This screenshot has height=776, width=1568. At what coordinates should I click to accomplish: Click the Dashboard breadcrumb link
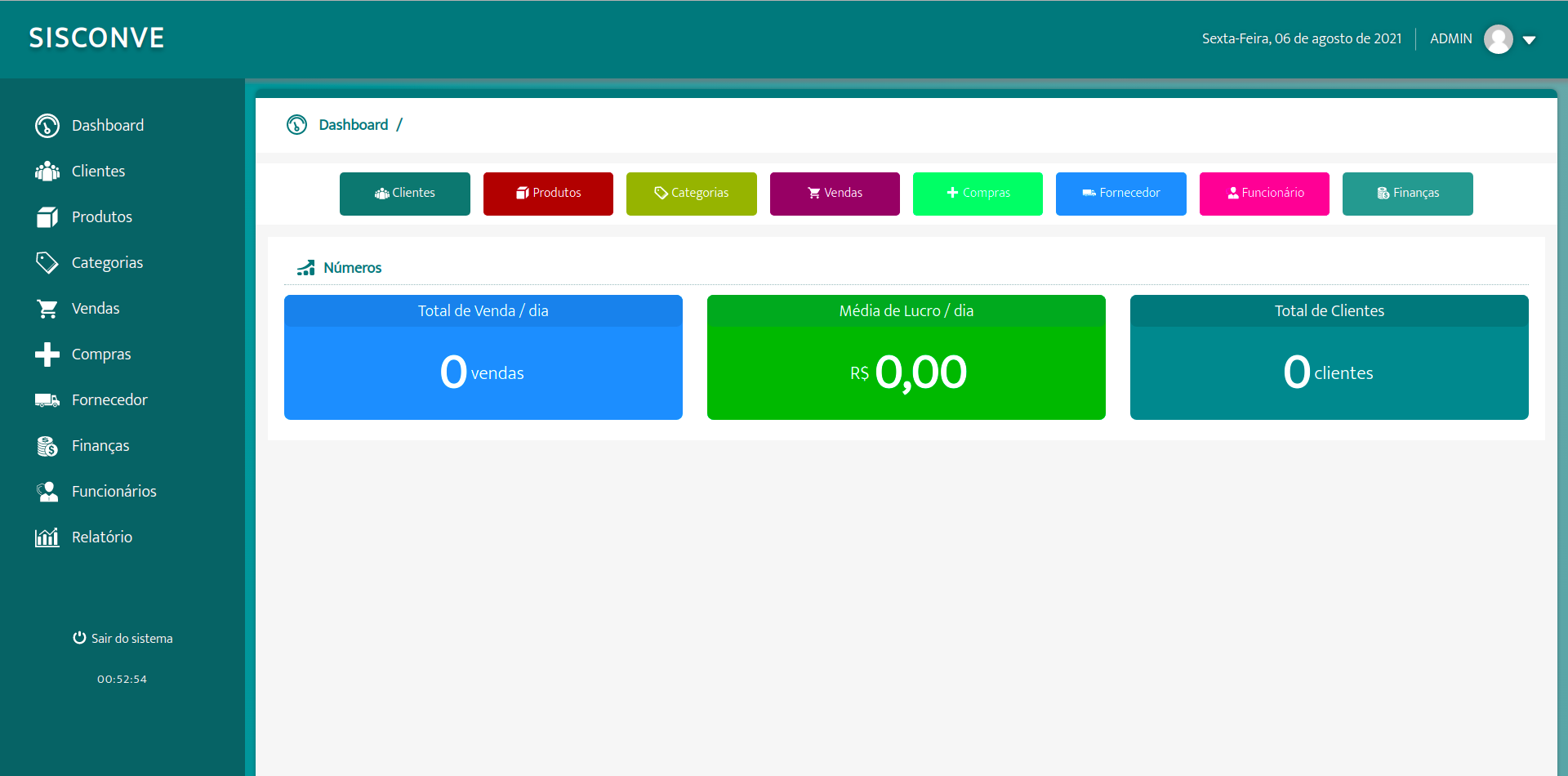353,125
